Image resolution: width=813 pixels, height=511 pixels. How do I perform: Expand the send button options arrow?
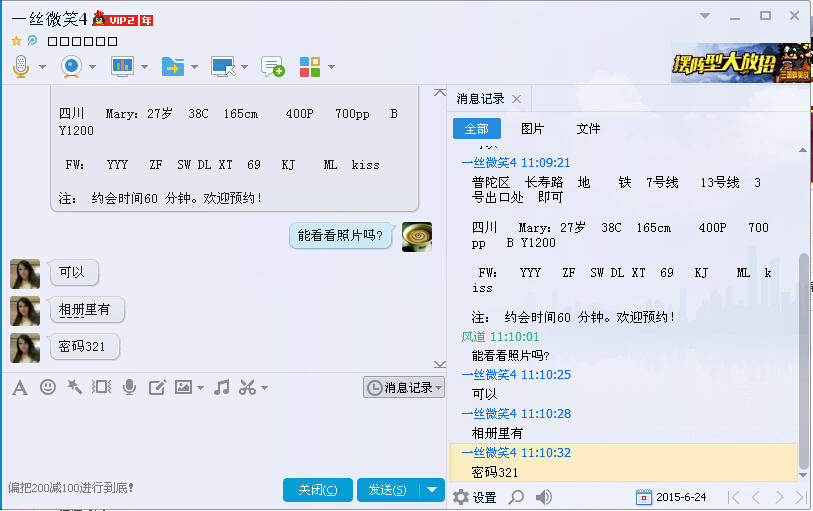[431, 489]
